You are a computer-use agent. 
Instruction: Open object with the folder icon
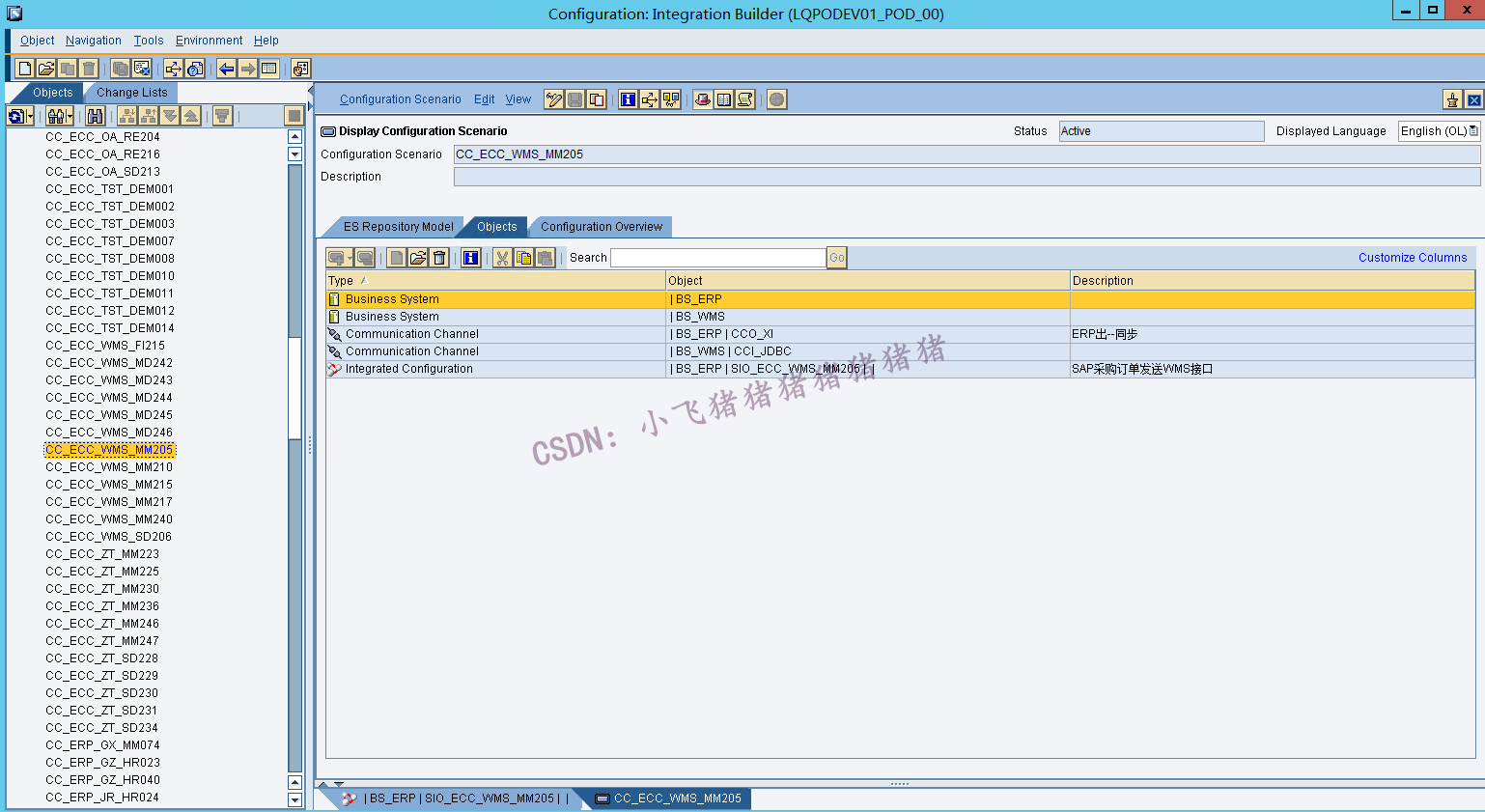point(46,69)
